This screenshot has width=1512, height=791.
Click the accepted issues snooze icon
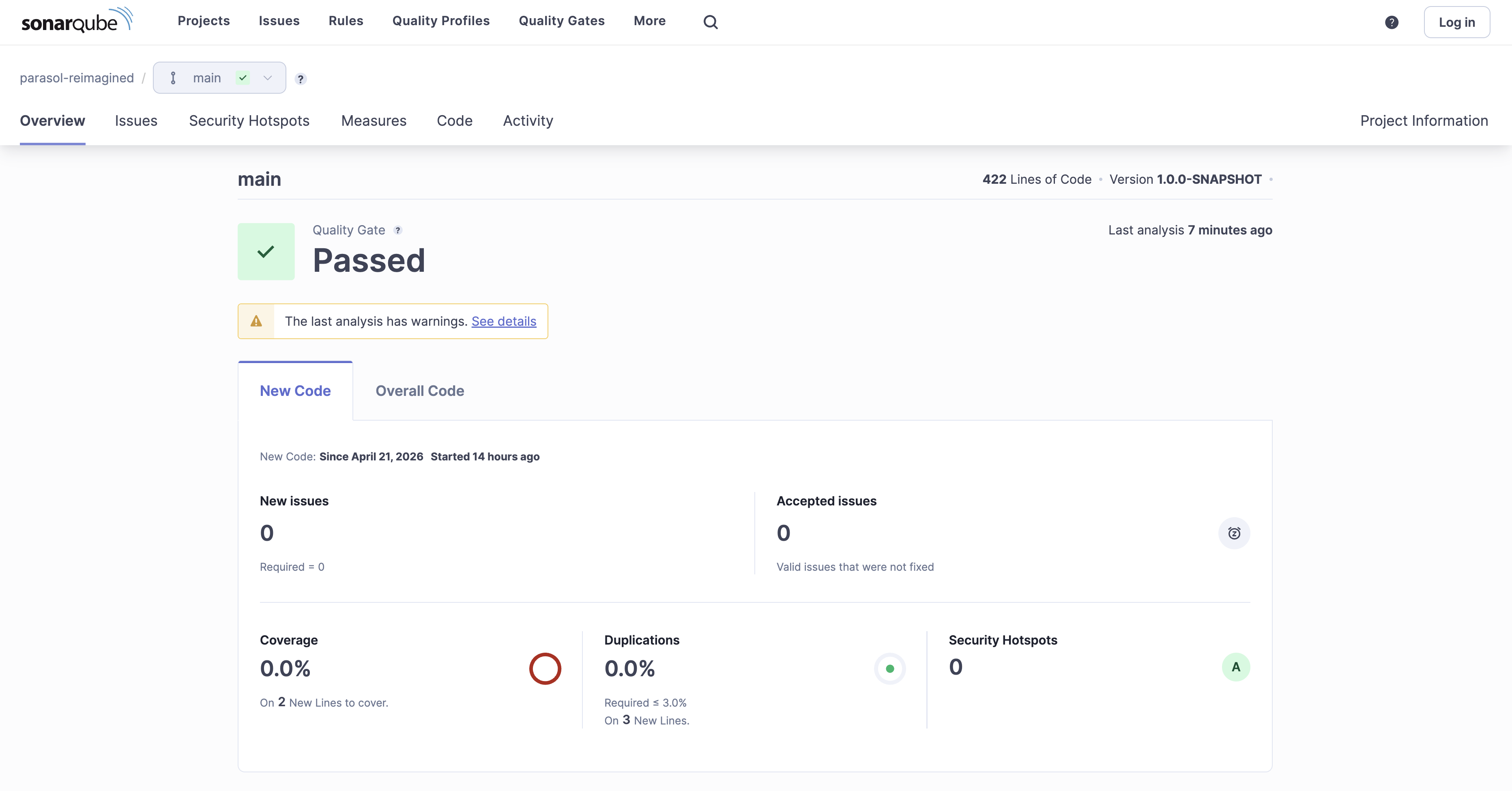(1234, 533)
